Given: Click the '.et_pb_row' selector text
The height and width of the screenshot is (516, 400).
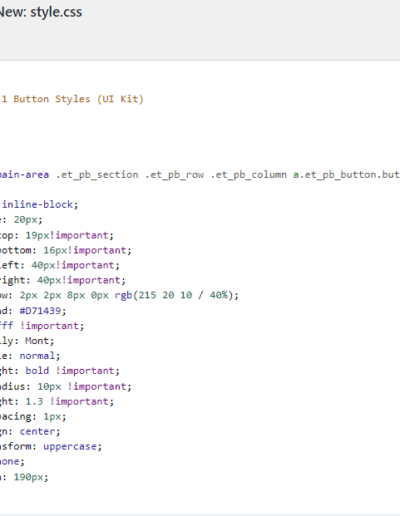Looking at the screenshot, I should tap(174, 175).
